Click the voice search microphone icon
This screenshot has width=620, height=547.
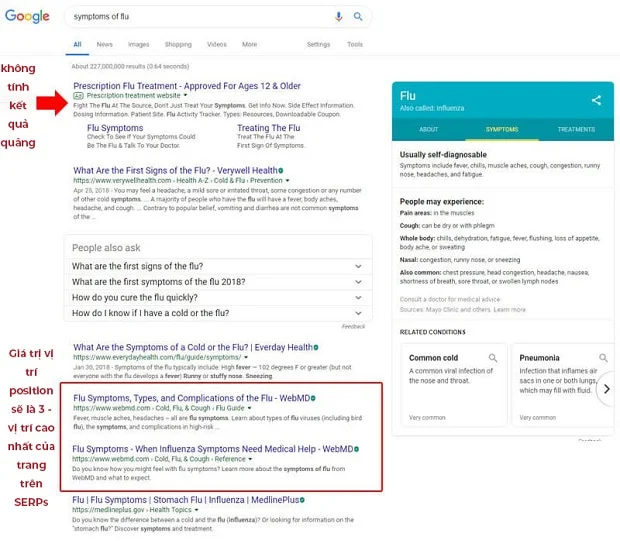coord(338,17)
